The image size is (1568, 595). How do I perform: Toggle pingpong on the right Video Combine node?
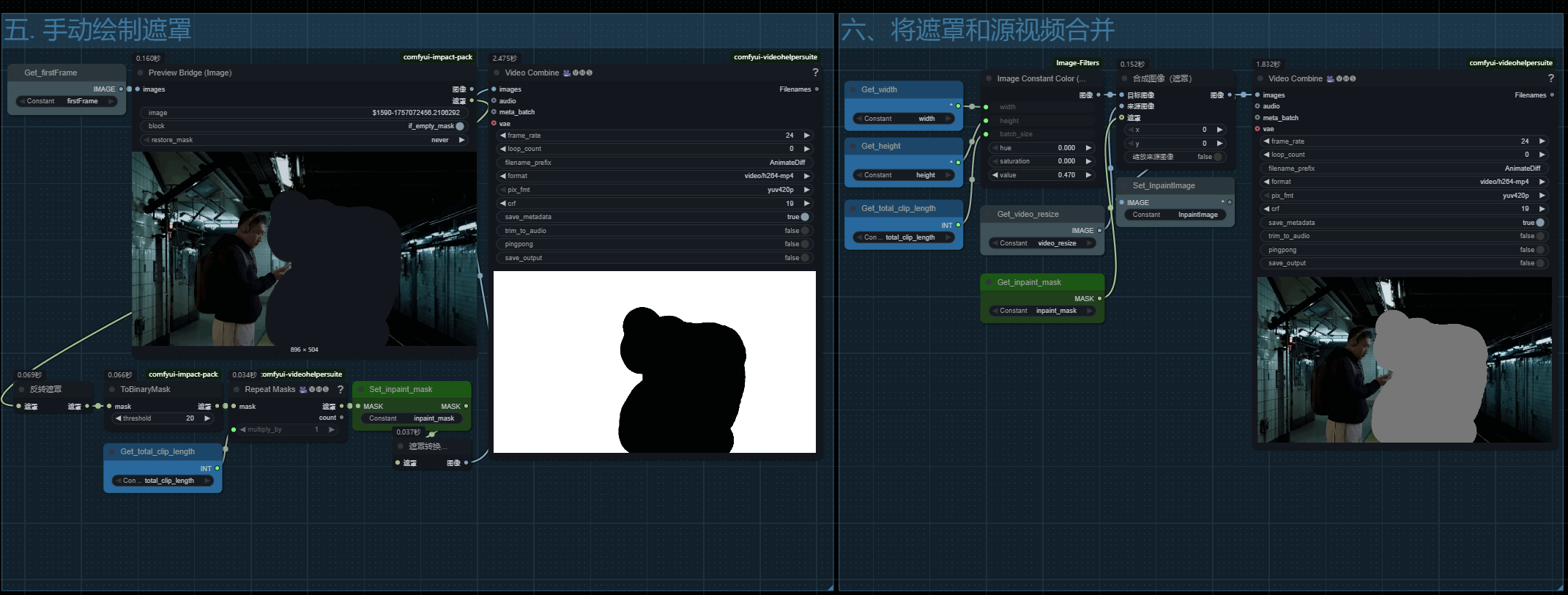pyautogui.click(x=1539, y=250)
